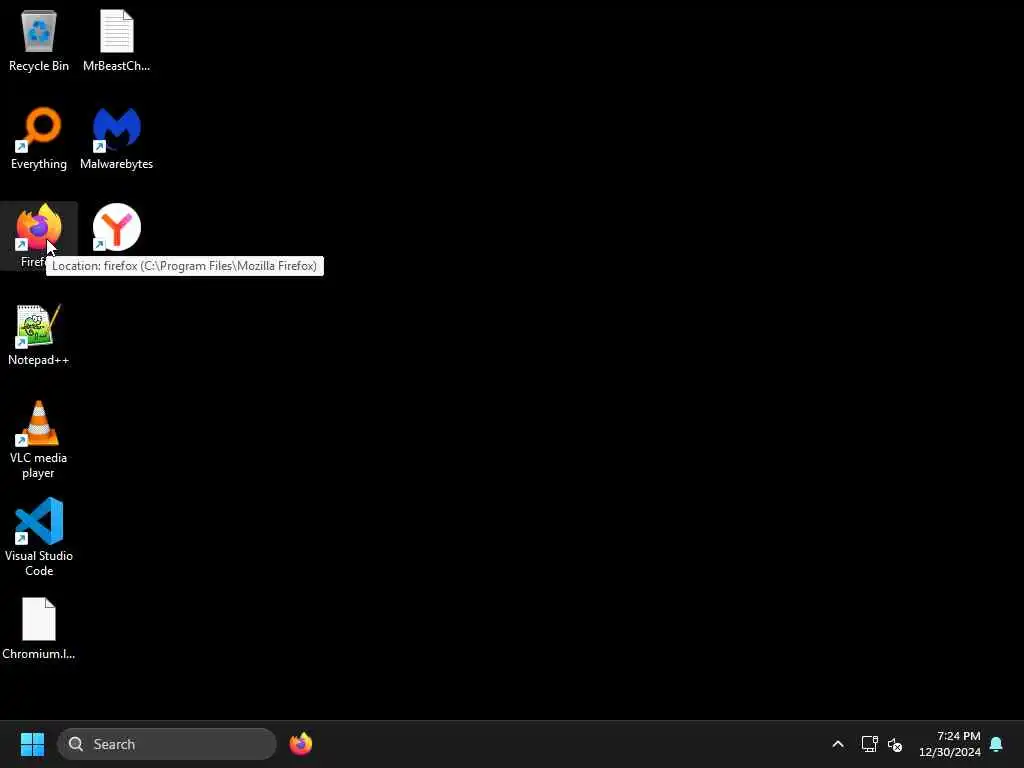
Task: Open the Yandex browser desktop shortcut
Action: click(x=116, y=227)
